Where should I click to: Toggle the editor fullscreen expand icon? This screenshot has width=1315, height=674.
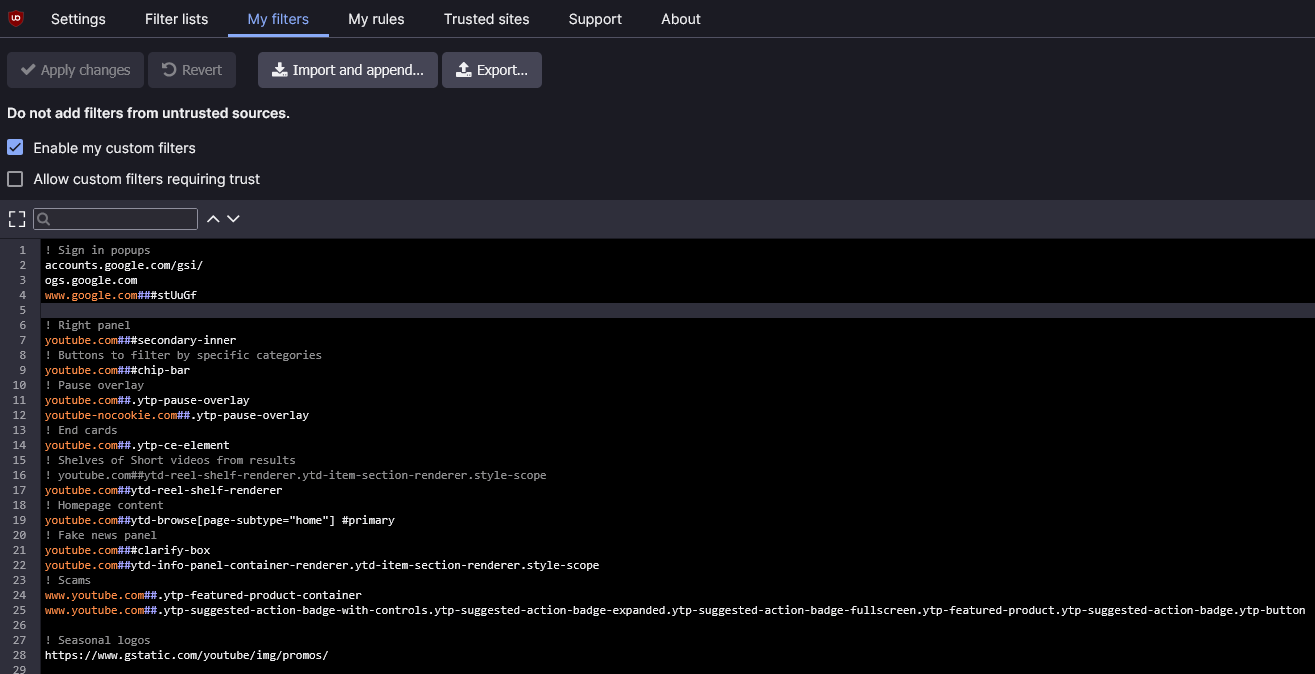click(x=17, y=219)
